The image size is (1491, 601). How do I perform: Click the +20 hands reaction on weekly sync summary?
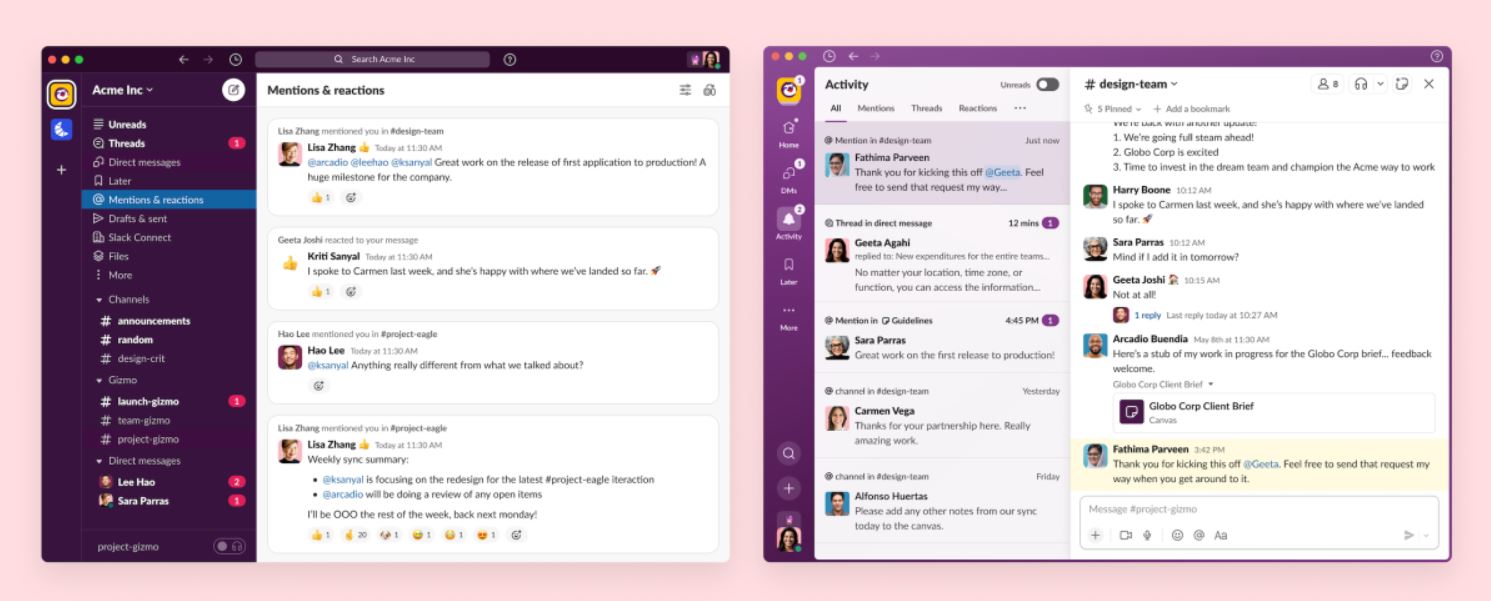click(356, 535)
